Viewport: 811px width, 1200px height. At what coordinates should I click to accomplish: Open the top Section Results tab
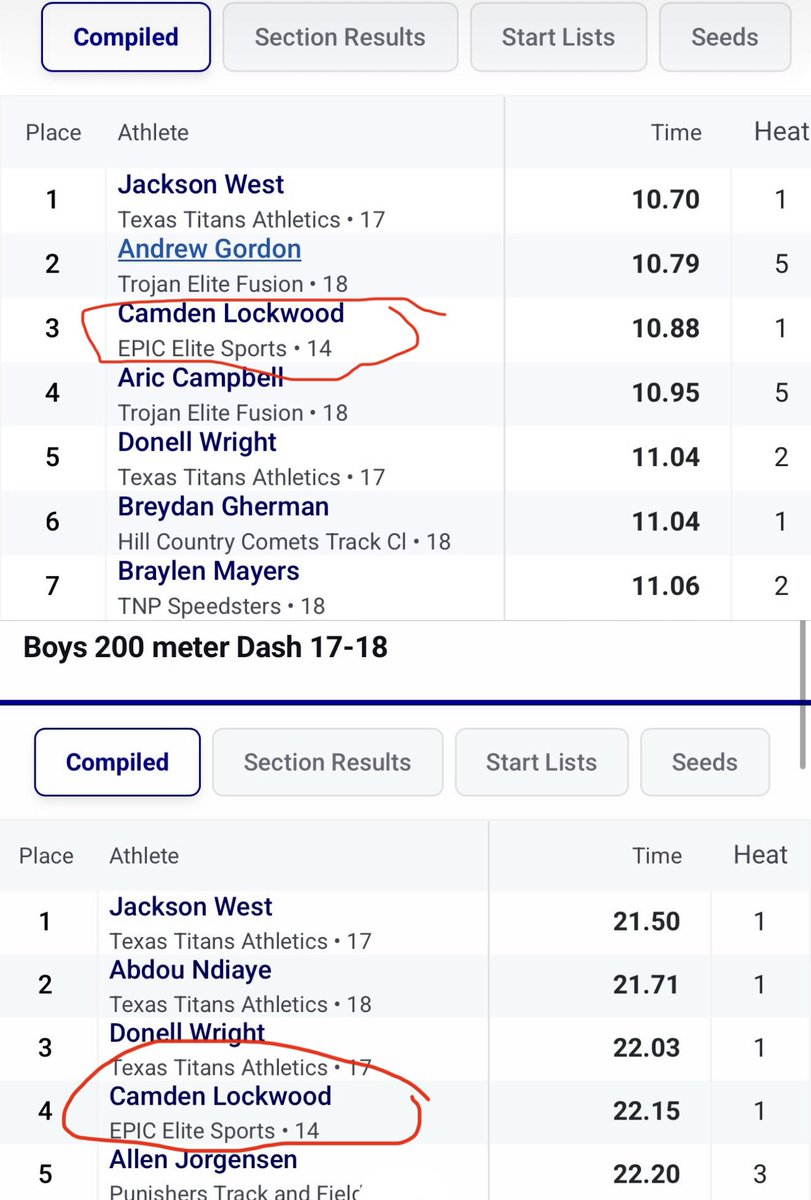(340, 37)
